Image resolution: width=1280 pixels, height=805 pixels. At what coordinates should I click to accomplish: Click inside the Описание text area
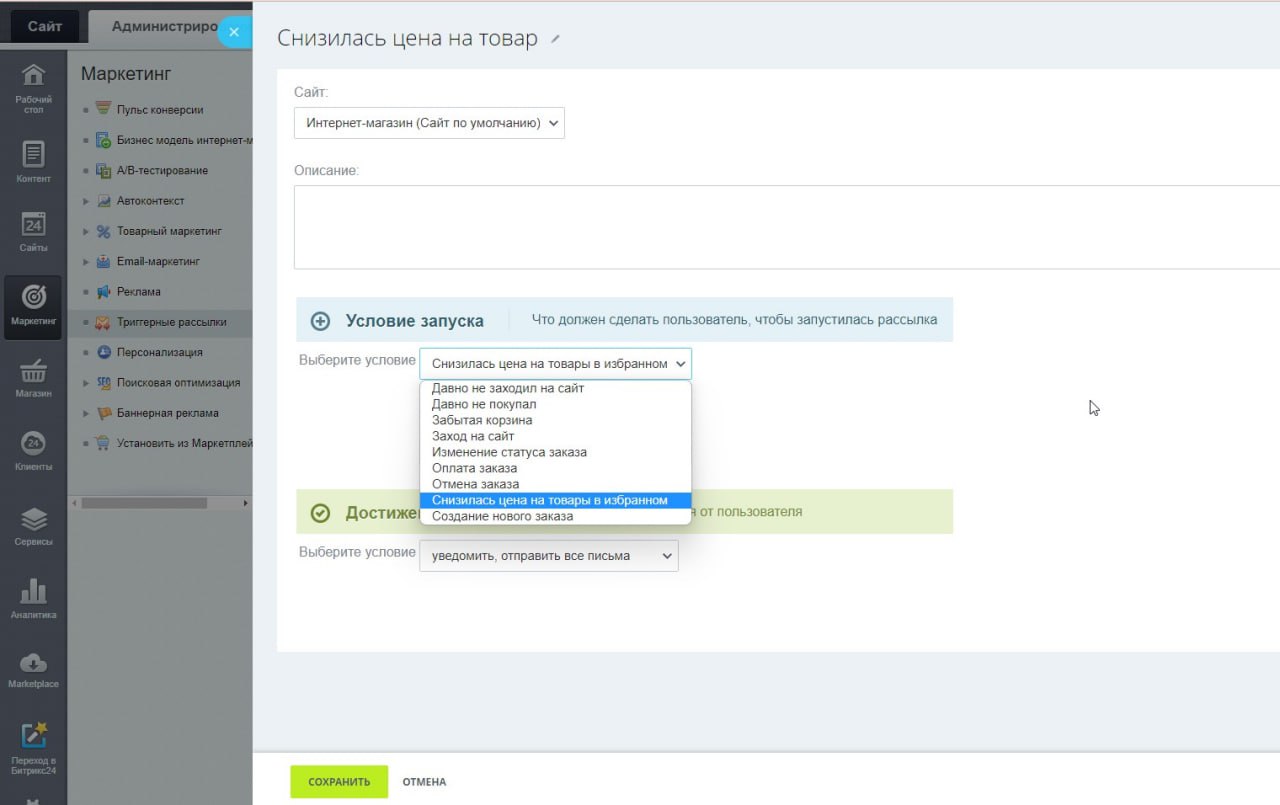(x=787, y=227)
